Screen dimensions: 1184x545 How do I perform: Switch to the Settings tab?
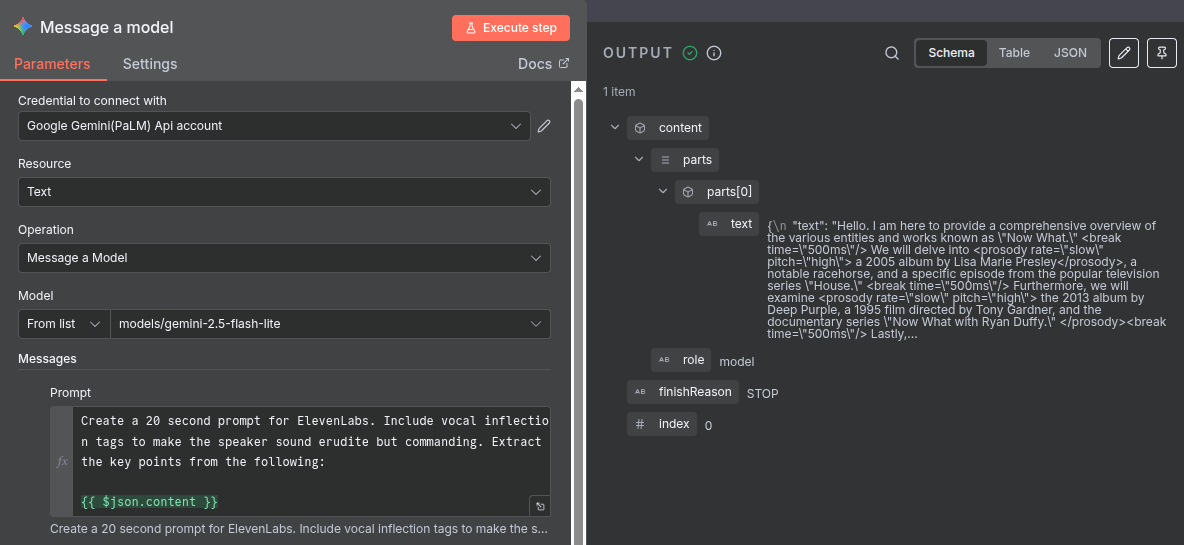pos(150,64)
